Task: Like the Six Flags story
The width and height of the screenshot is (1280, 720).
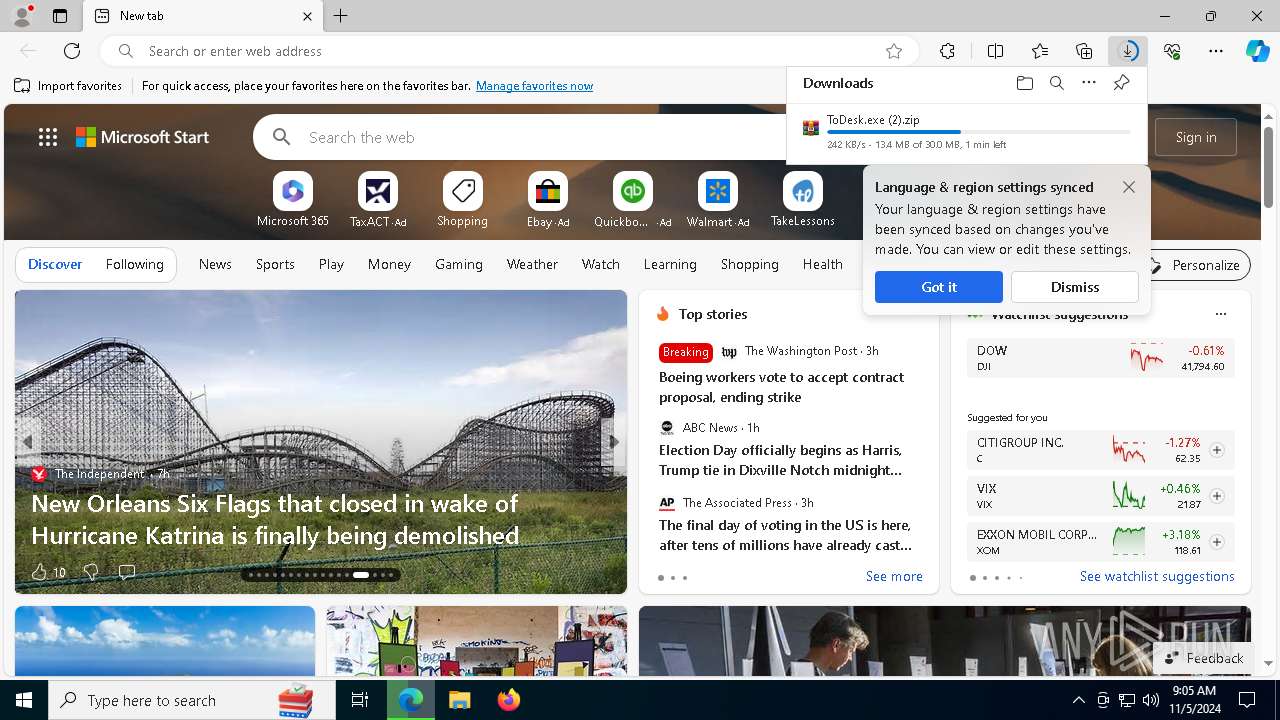Action: 39,572
